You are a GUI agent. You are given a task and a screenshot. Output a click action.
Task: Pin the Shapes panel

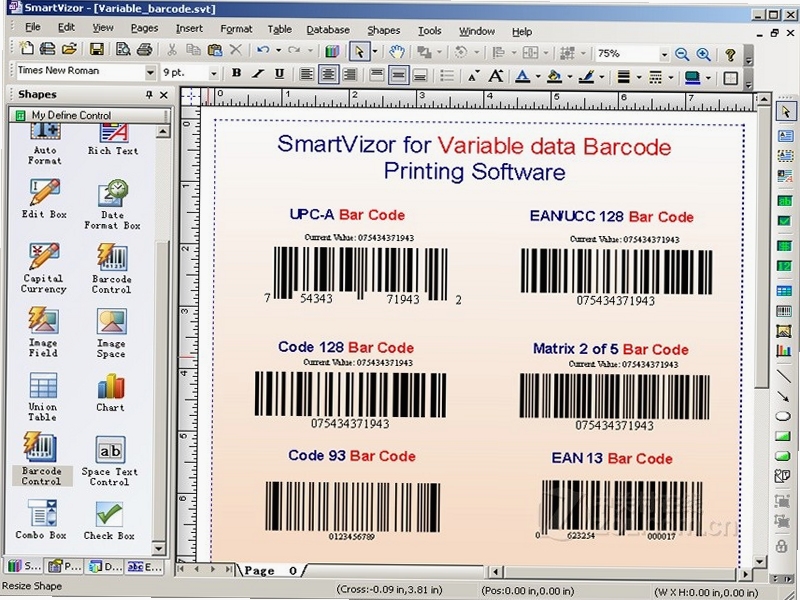[148, 94]
